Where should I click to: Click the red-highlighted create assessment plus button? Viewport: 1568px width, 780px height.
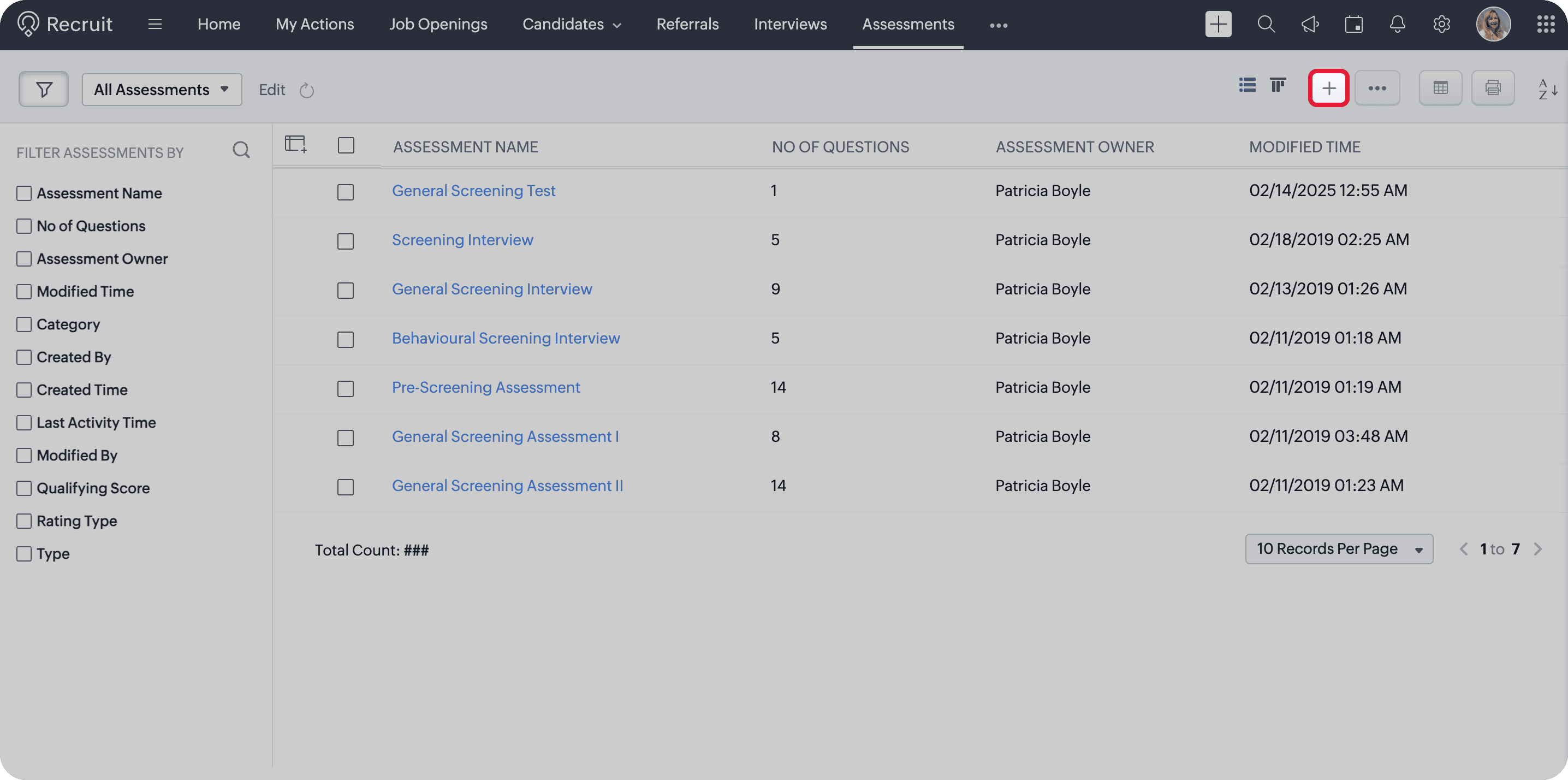pyautogui.click(x=1329, y=89)
